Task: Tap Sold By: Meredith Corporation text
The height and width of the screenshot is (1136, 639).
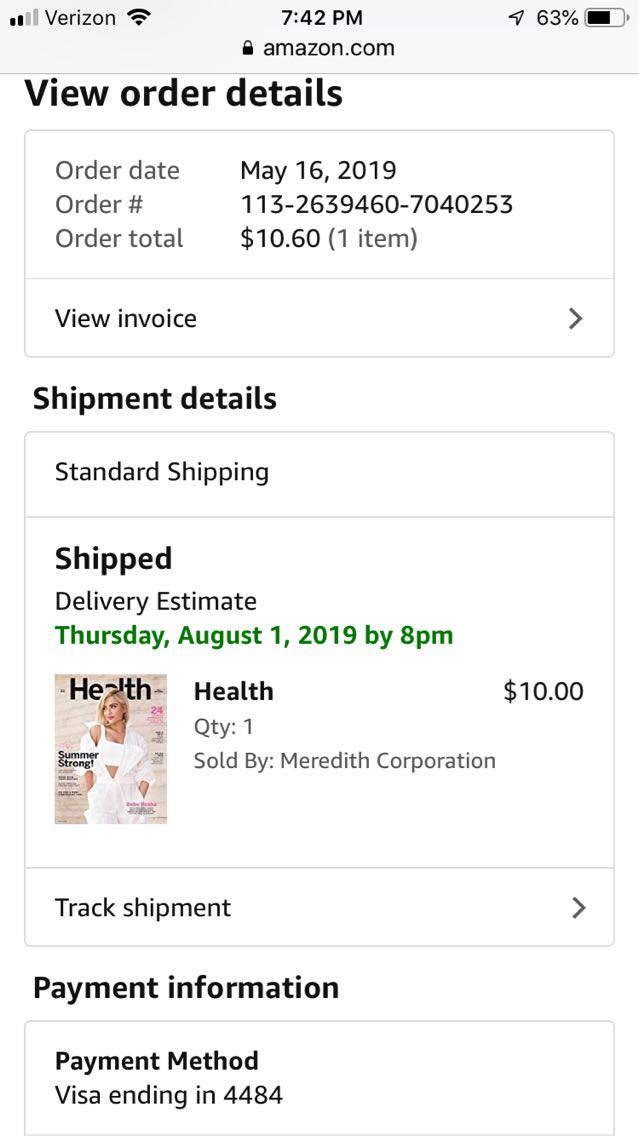Action: [344, 760]
